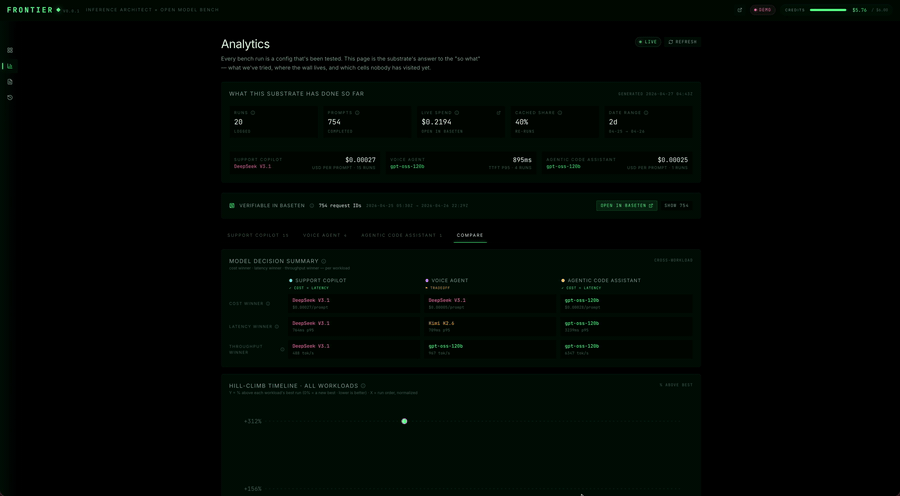The image size is (900, 496).
Task: Click info icon next to PROMPTS
Action: tap(358, 113)
